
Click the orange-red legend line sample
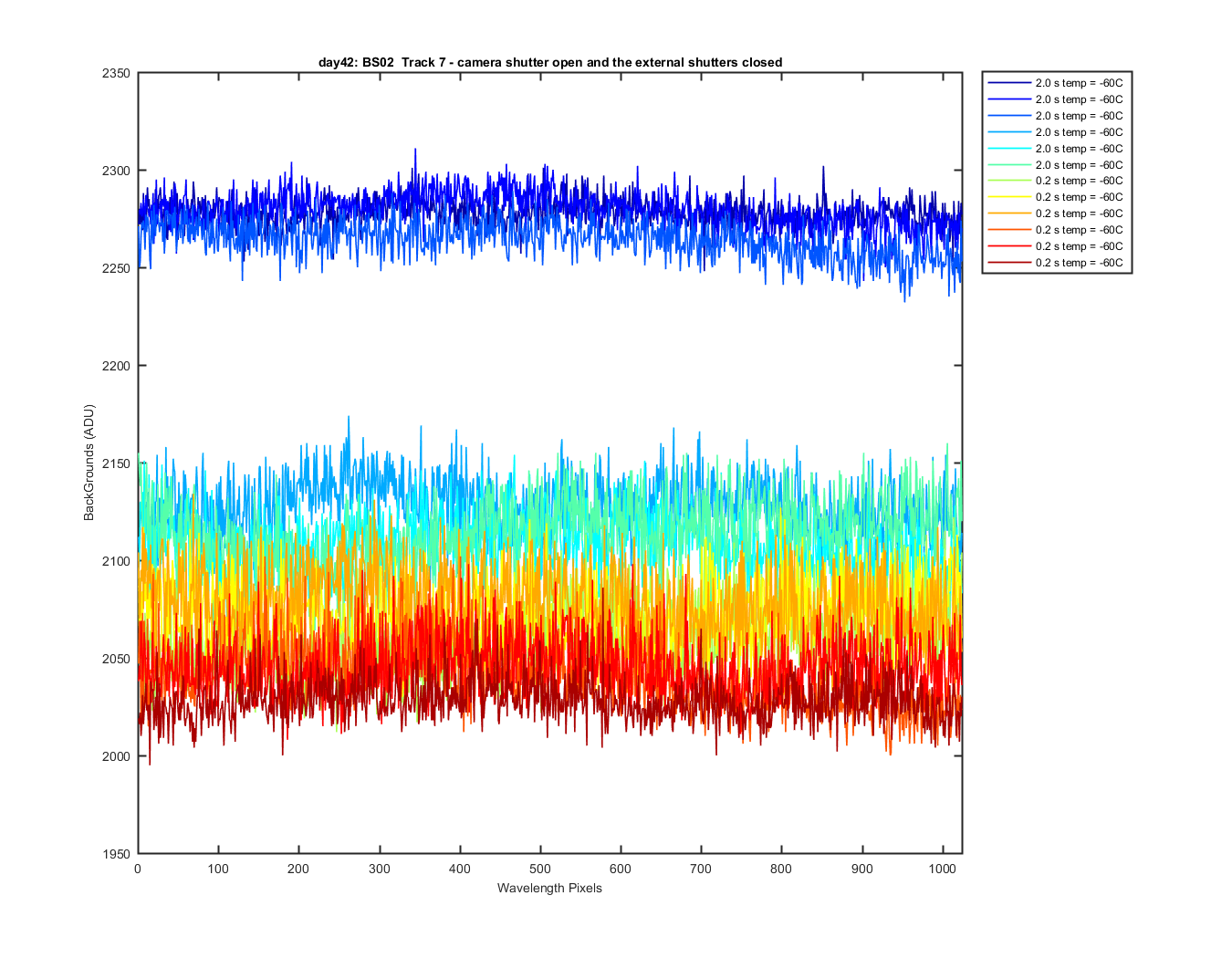point(1008,230)
